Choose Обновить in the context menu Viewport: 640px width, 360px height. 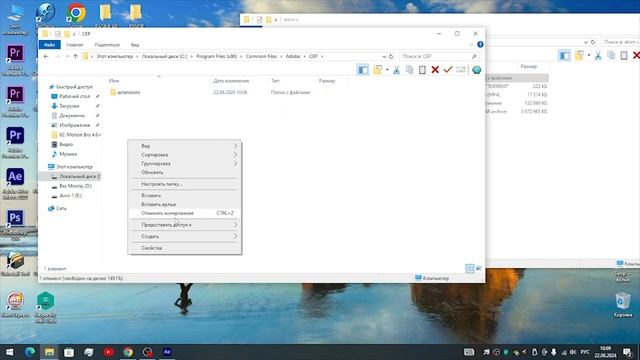click(x=184, y=172)
